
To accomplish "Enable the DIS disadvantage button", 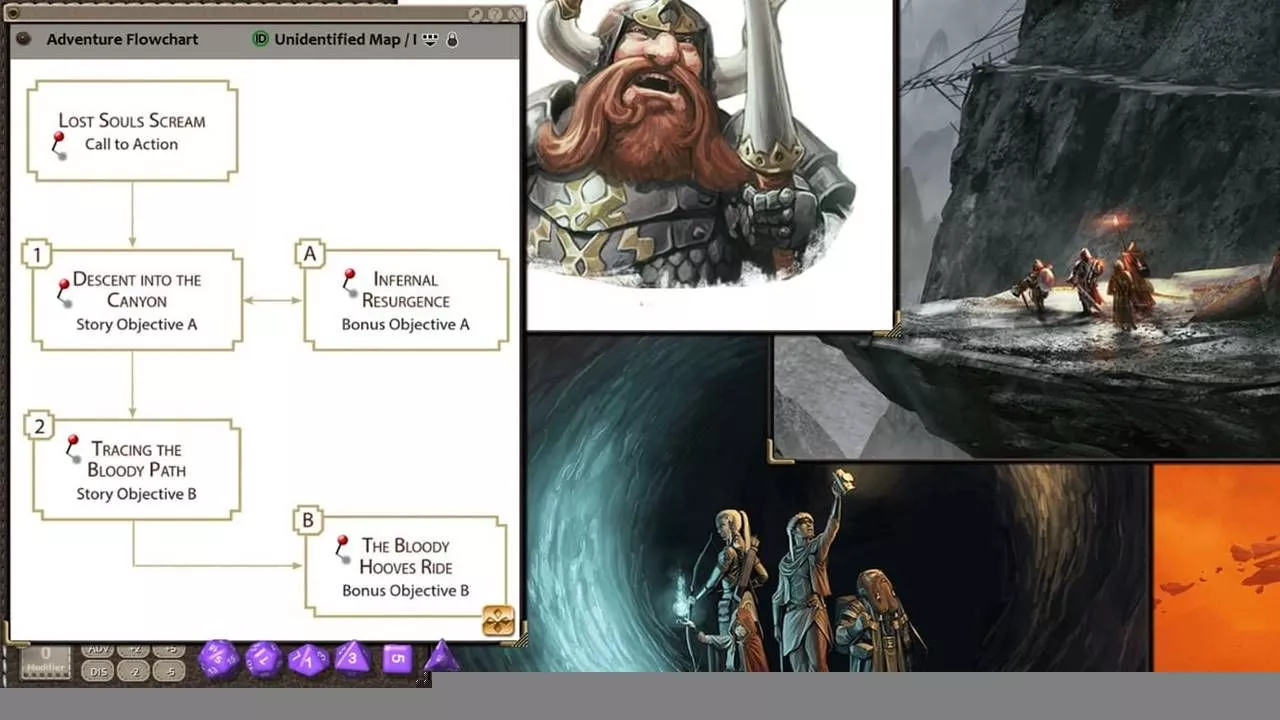I will pyautogui.click(x=98, y=672).
